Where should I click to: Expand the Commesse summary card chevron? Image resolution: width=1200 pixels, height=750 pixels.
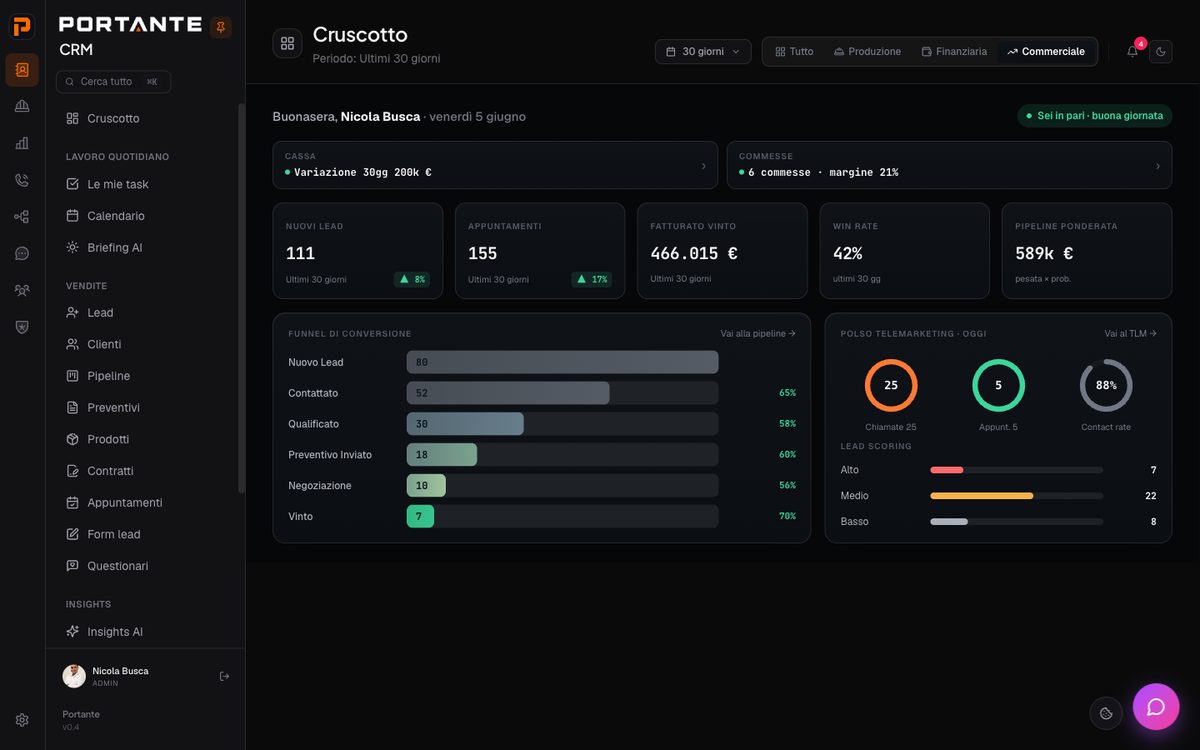(x=1158, y=166)
